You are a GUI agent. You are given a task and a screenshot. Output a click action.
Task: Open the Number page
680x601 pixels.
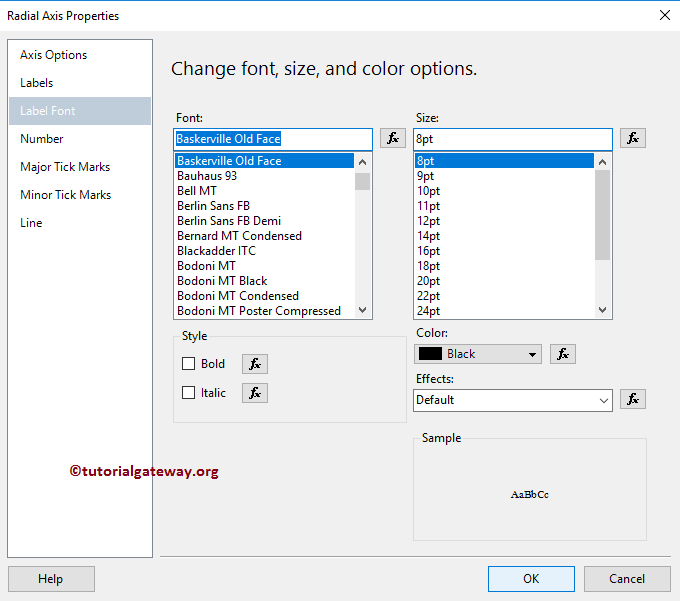click(x=80, y=139)
